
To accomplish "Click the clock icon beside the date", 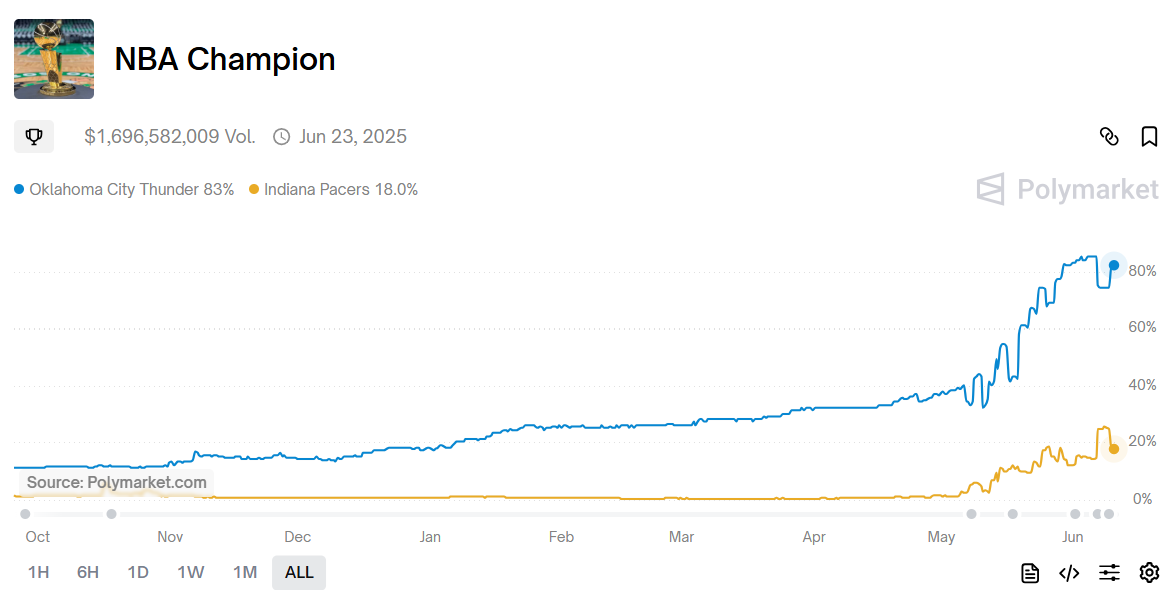I will pyautogui.click(x=282, y=137).
